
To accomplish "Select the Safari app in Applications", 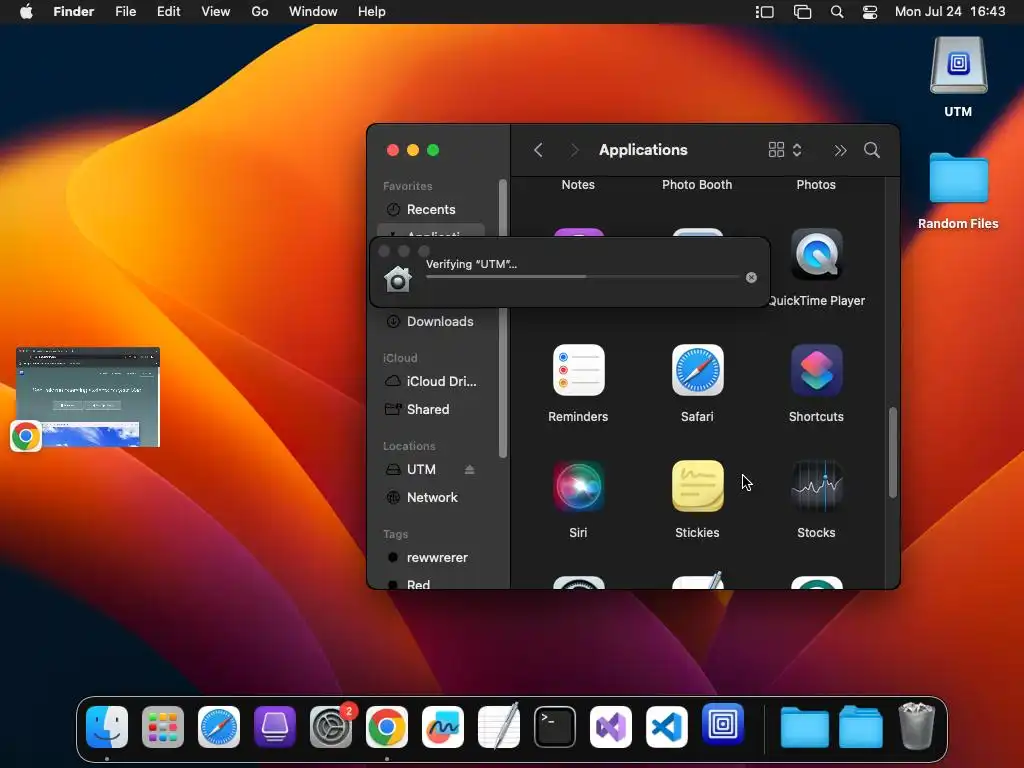I will pos(697,370).
